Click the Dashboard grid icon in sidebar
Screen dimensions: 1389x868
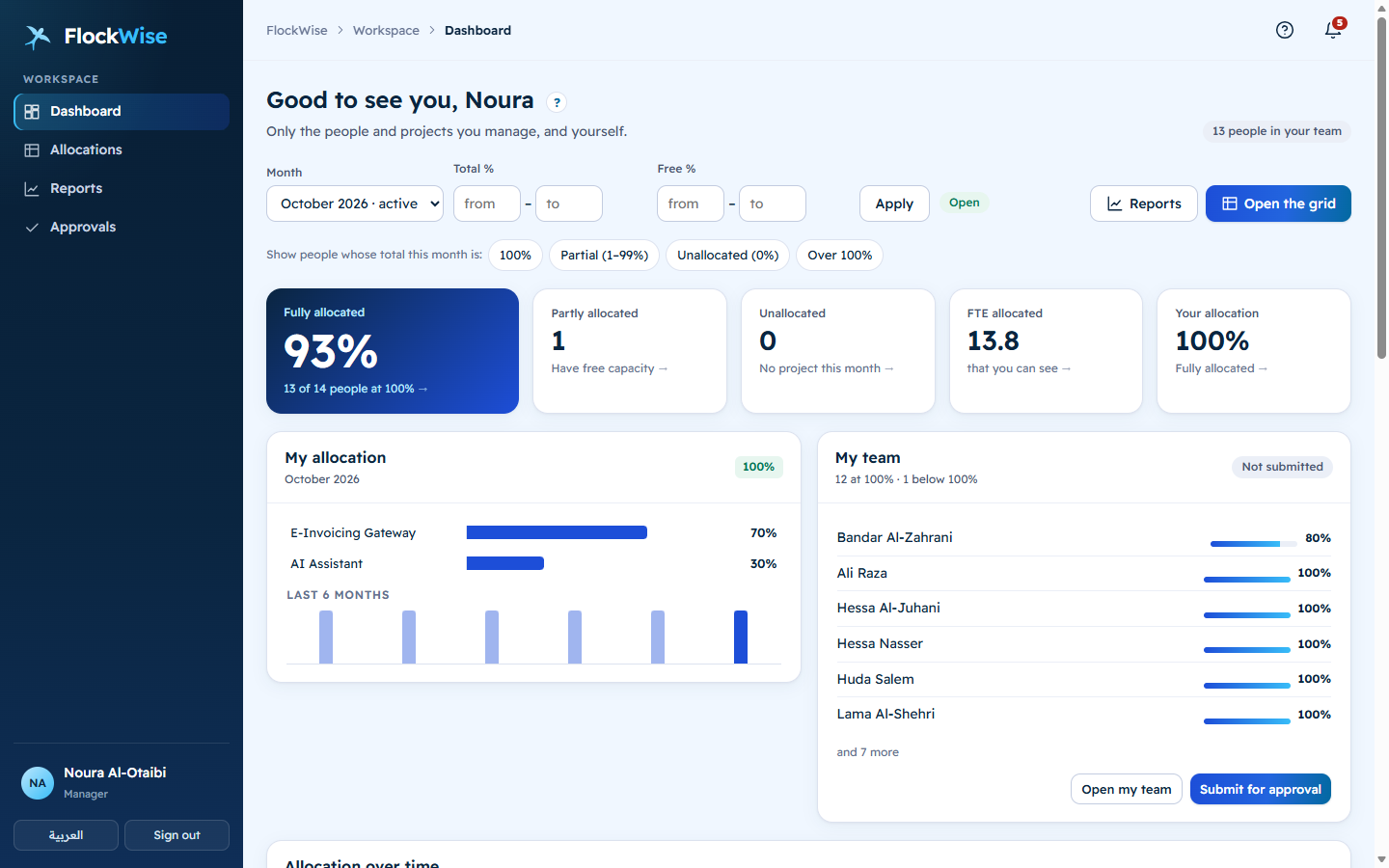pyautogui.click(x=32, y=112)
